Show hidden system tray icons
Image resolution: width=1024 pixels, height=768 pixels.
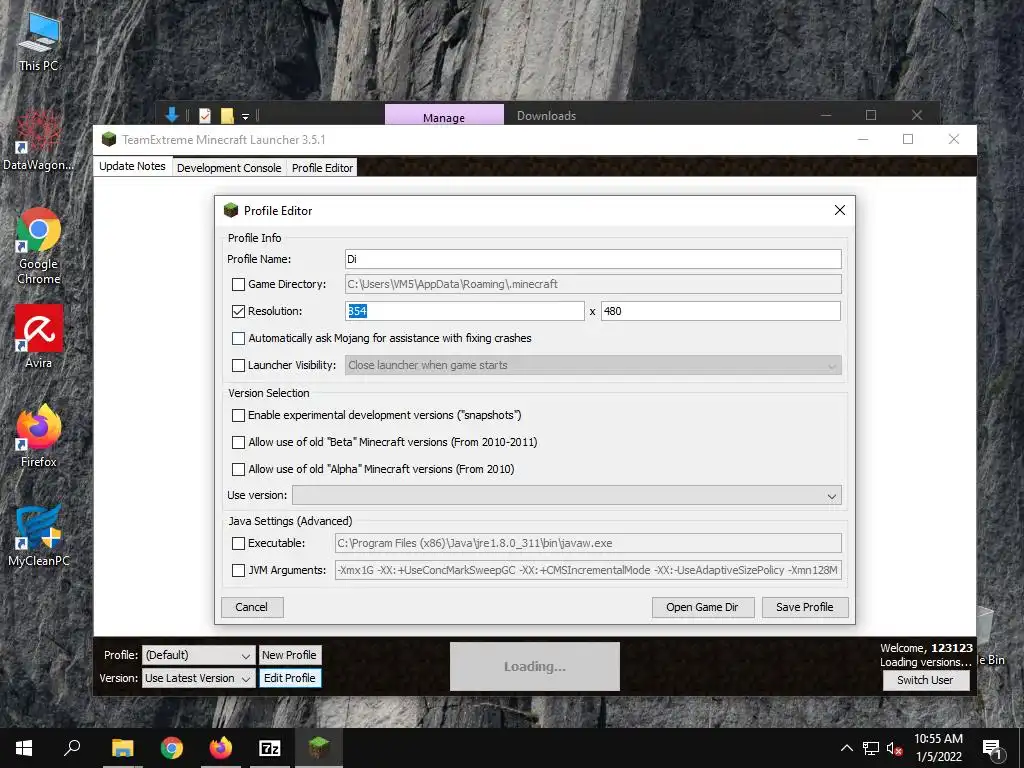point(846,748)
